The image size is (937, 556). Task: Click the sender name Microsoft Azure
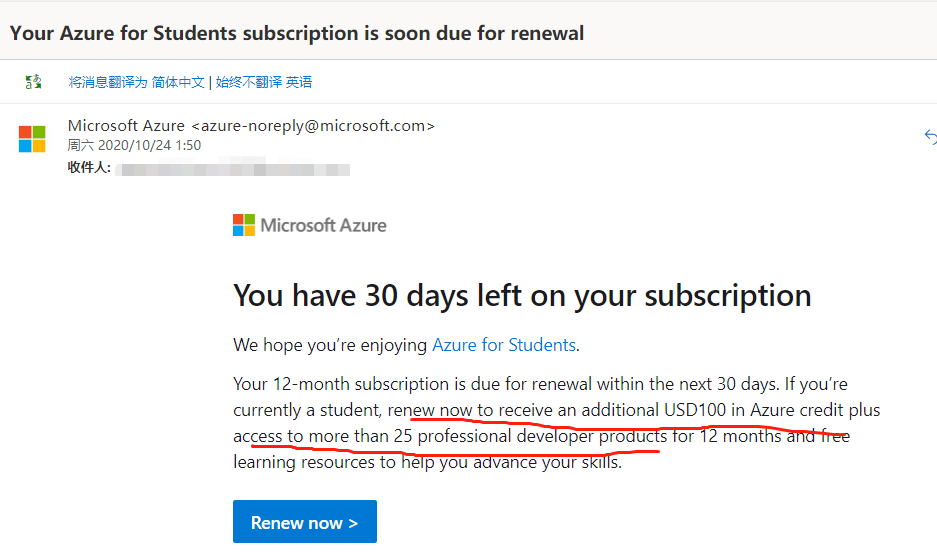click(x=126, y=126)
